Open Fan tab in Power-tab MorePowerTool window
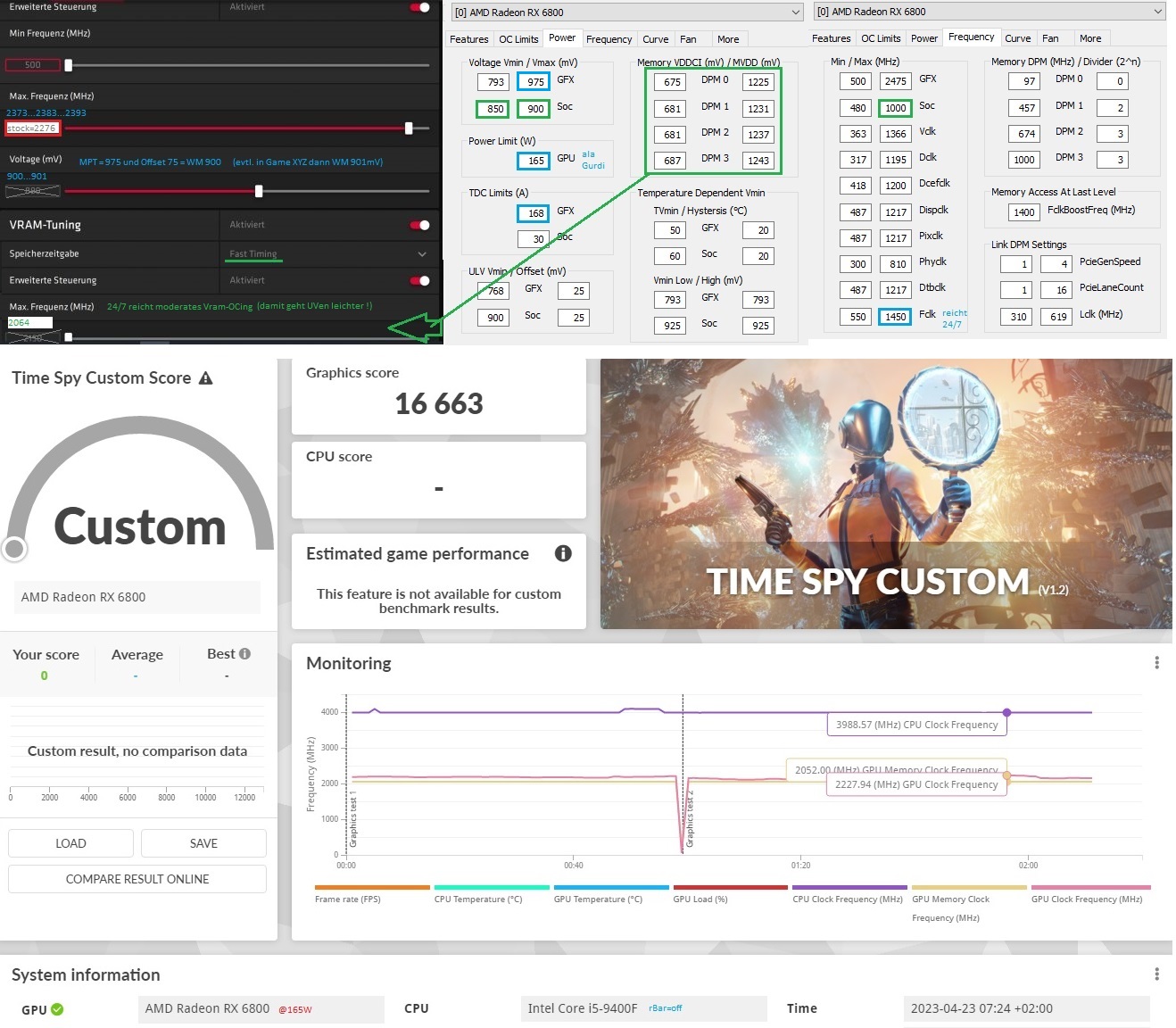 click(688, 39)
